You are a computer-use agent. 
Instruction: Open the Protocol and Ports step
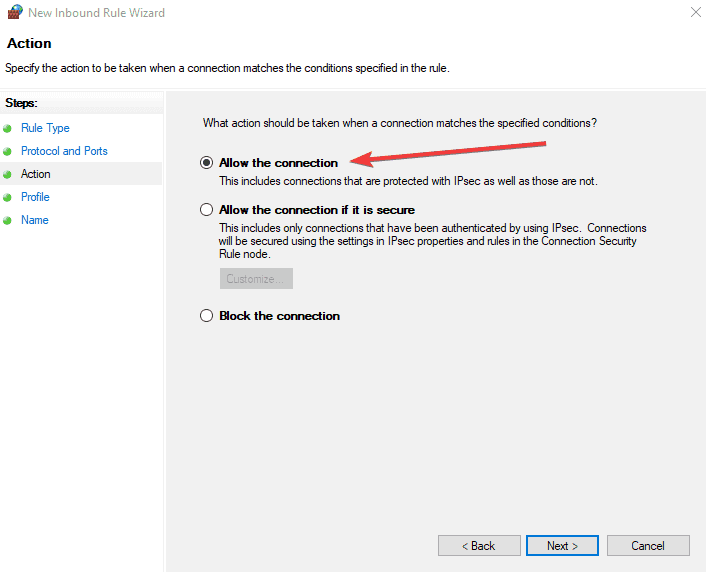64,151
